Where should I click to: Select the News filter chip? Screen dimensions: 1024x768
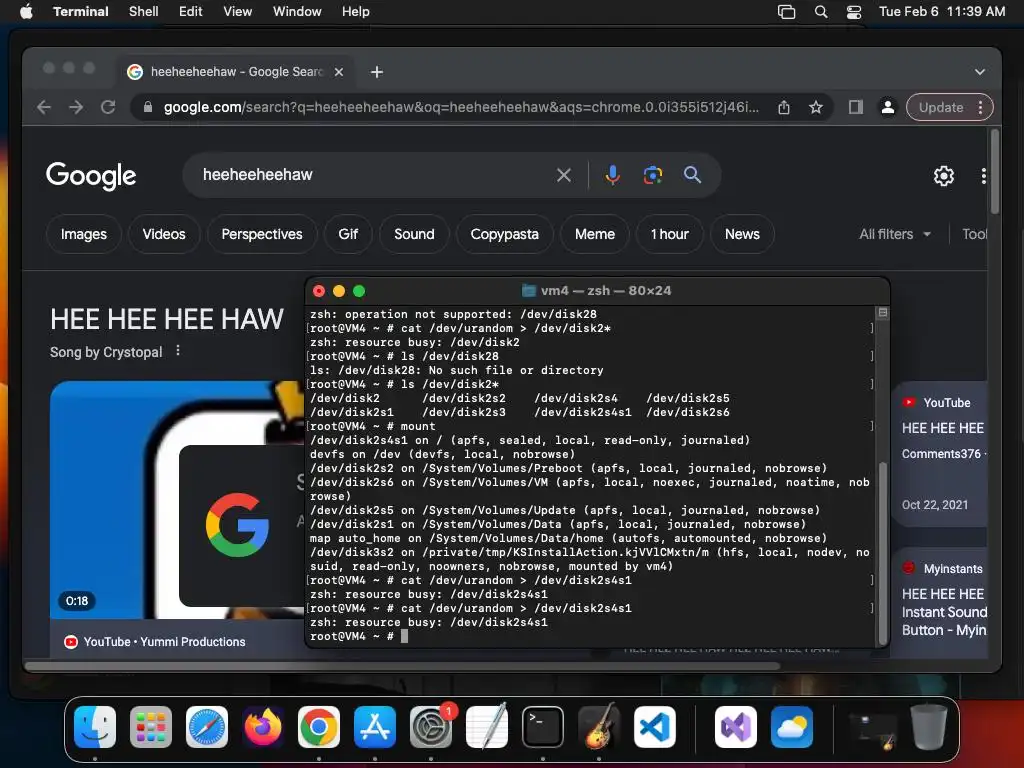pyautogui.click(x=743, y=234)
